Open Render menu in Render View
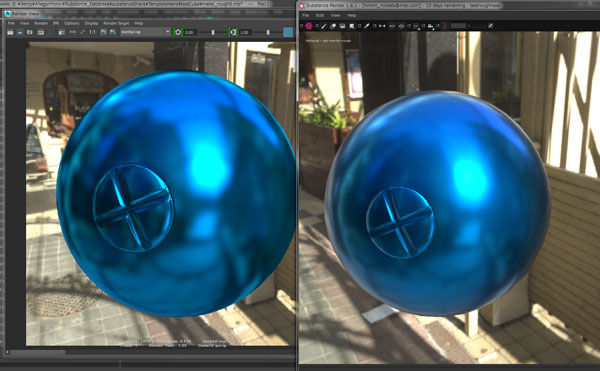 41,23
